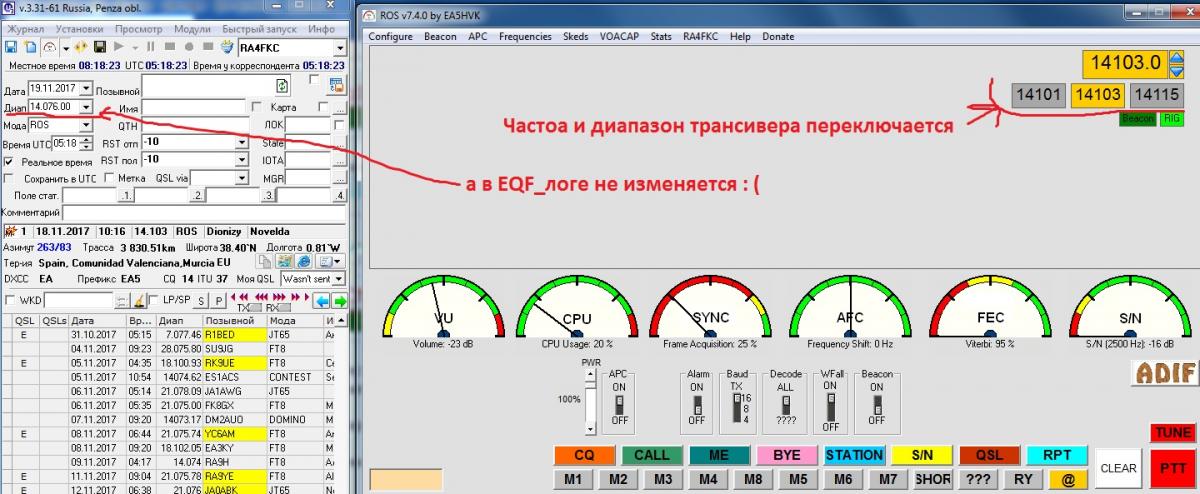Image resolution: width=1200 pixels, height=494 pixels.
Task: Open the VOACAP menu
Action: pos(620,37)
